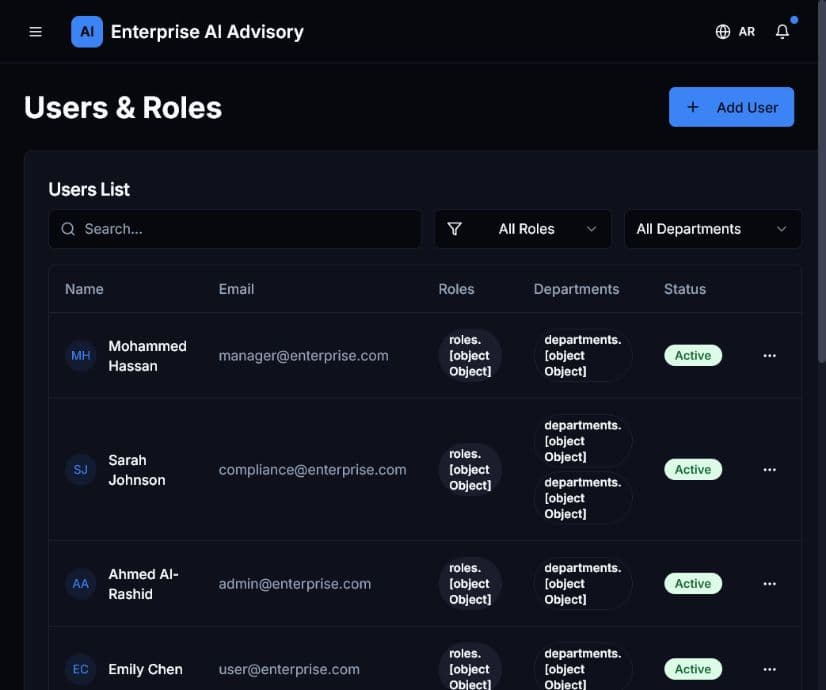Click the EC avatar
Image resolution: width=826 pixels, height=690 pixels.
pos(81,669)
